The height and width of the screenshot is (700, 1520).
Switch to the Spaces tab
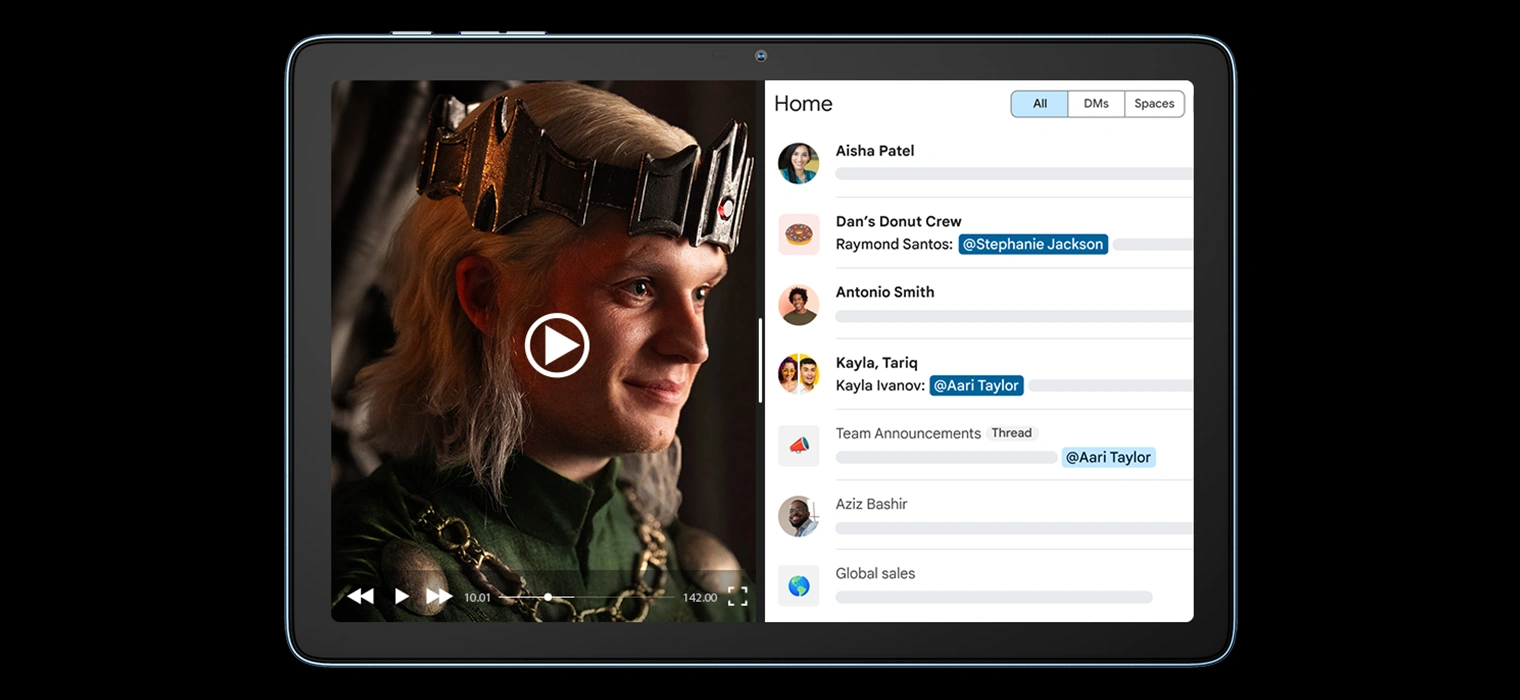point(1154,104)
